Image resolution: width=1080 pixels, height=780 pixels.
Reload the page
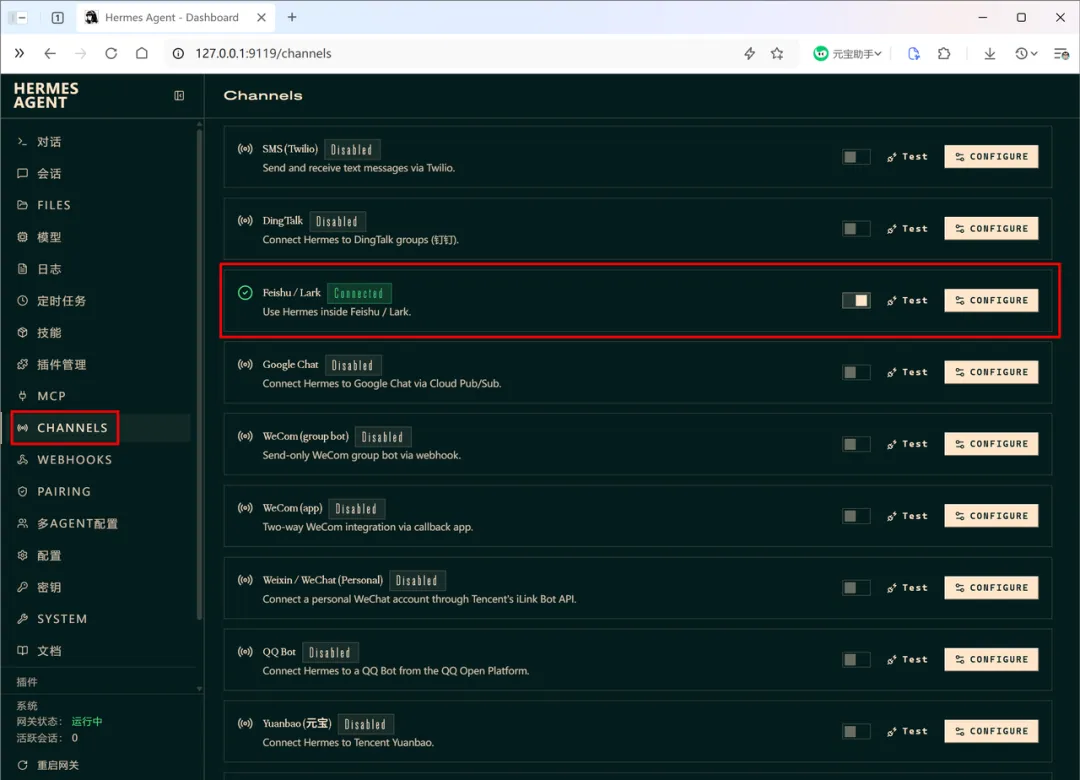pyautogui.click(x=111, y=54)
